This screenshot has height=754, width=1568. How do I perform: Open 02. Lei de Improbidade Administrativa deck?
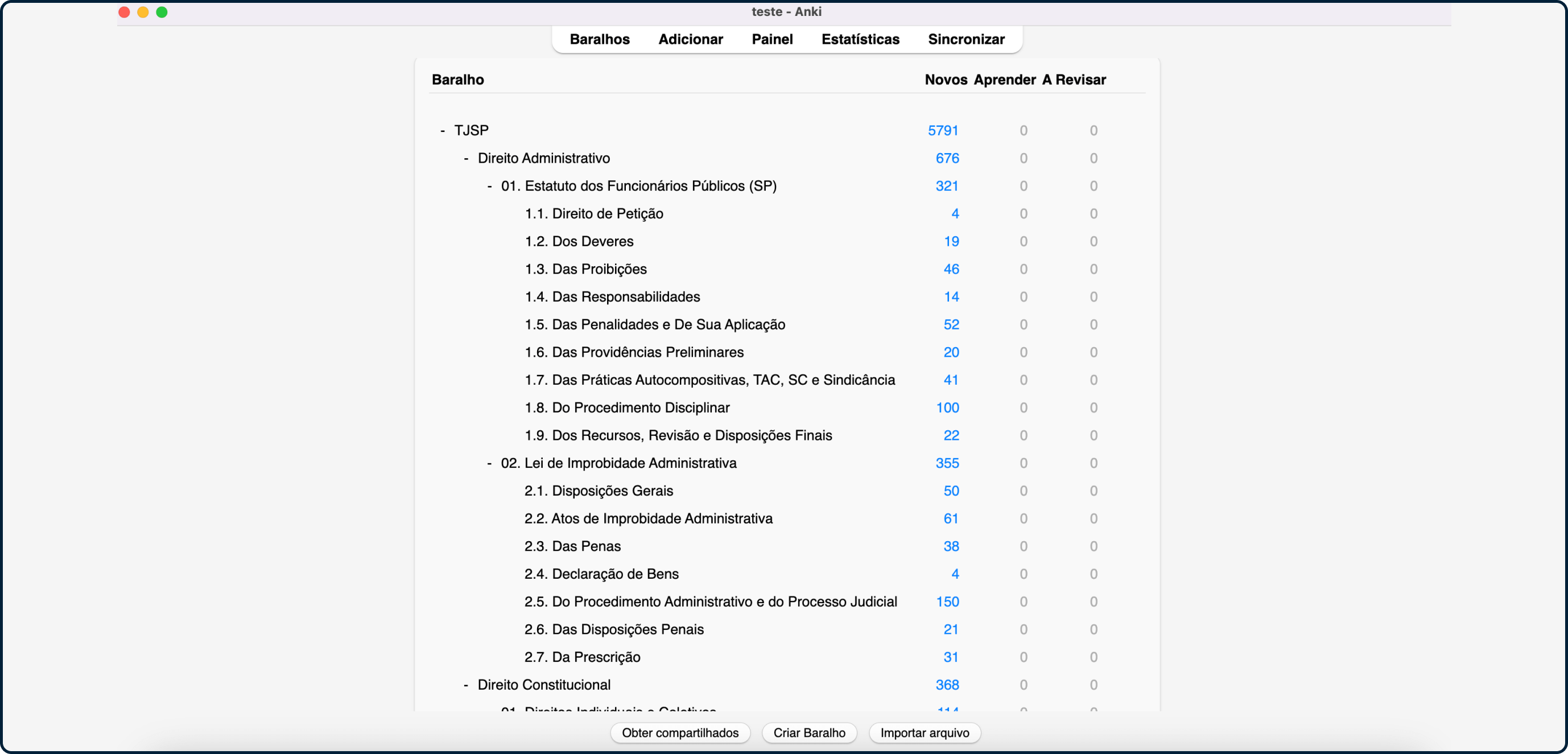click(618, 463)
